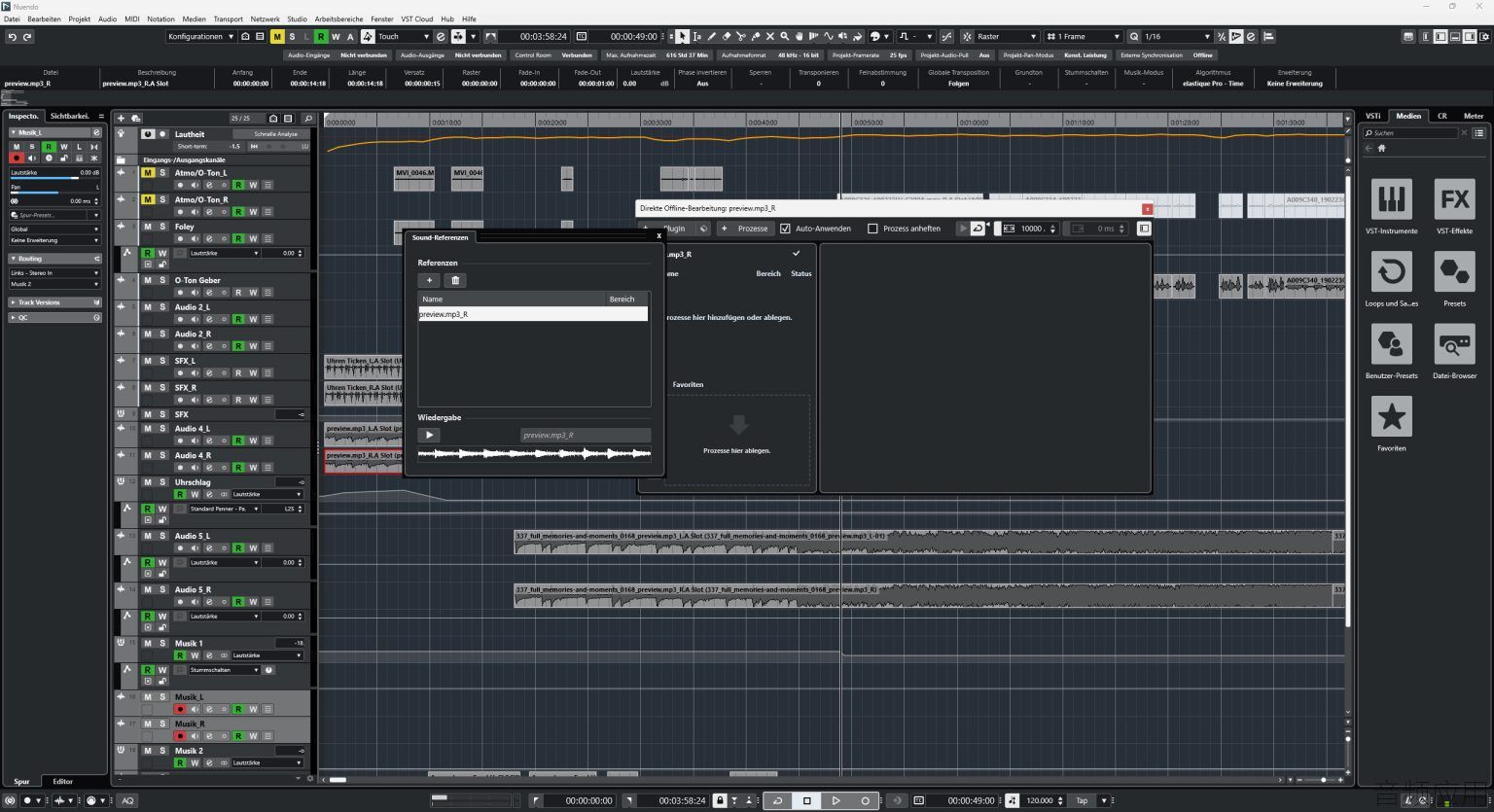The image size is (1494, 812).
Task: Play the reference in Wiedergabe section
Action: tap(429, 435)
